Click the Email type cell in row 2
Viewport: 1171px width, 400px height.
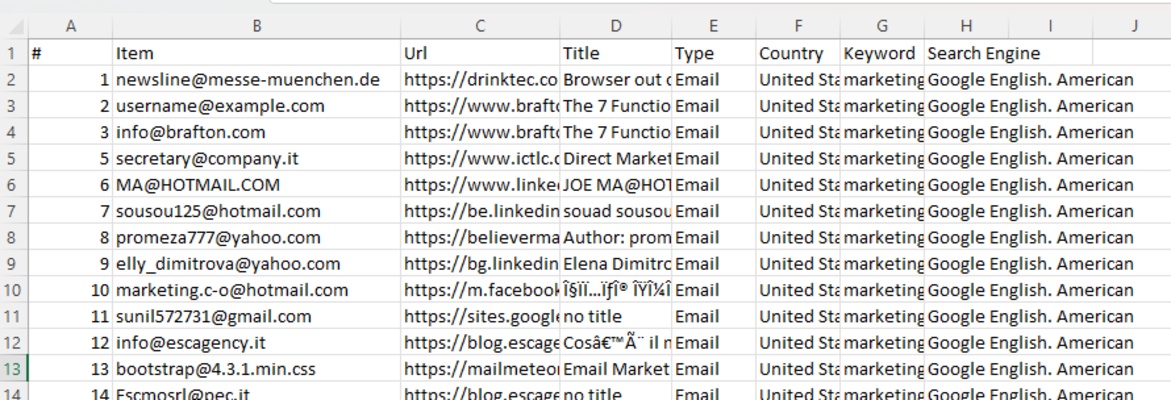713,79
